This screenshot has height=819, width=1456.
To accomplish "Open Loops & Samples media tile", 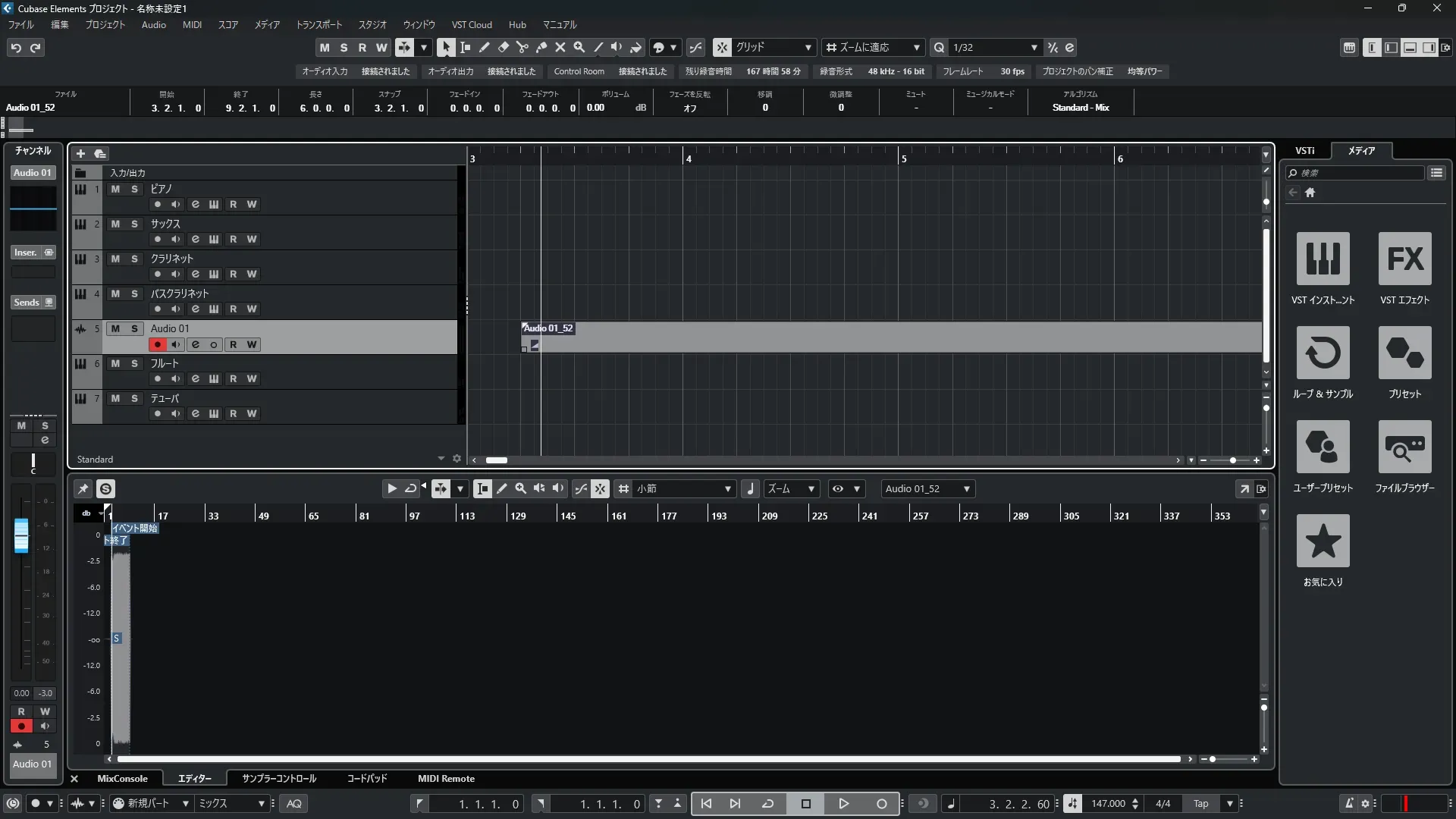I will coord(1323,353).
